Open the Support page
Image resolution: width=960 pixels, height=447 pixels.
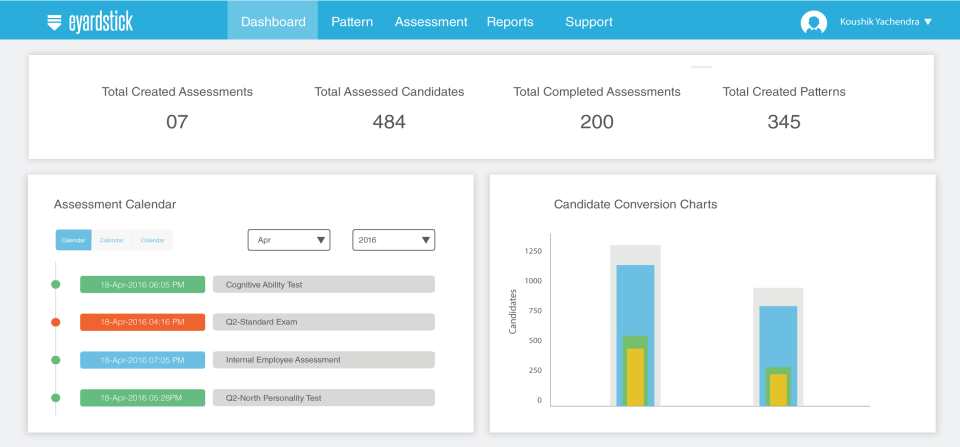pos(589,22)
